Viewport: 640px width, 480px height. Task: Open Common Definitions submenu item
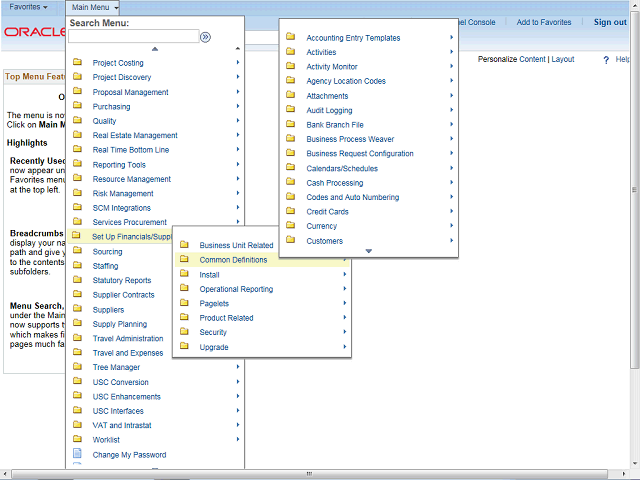click(233, 260)
